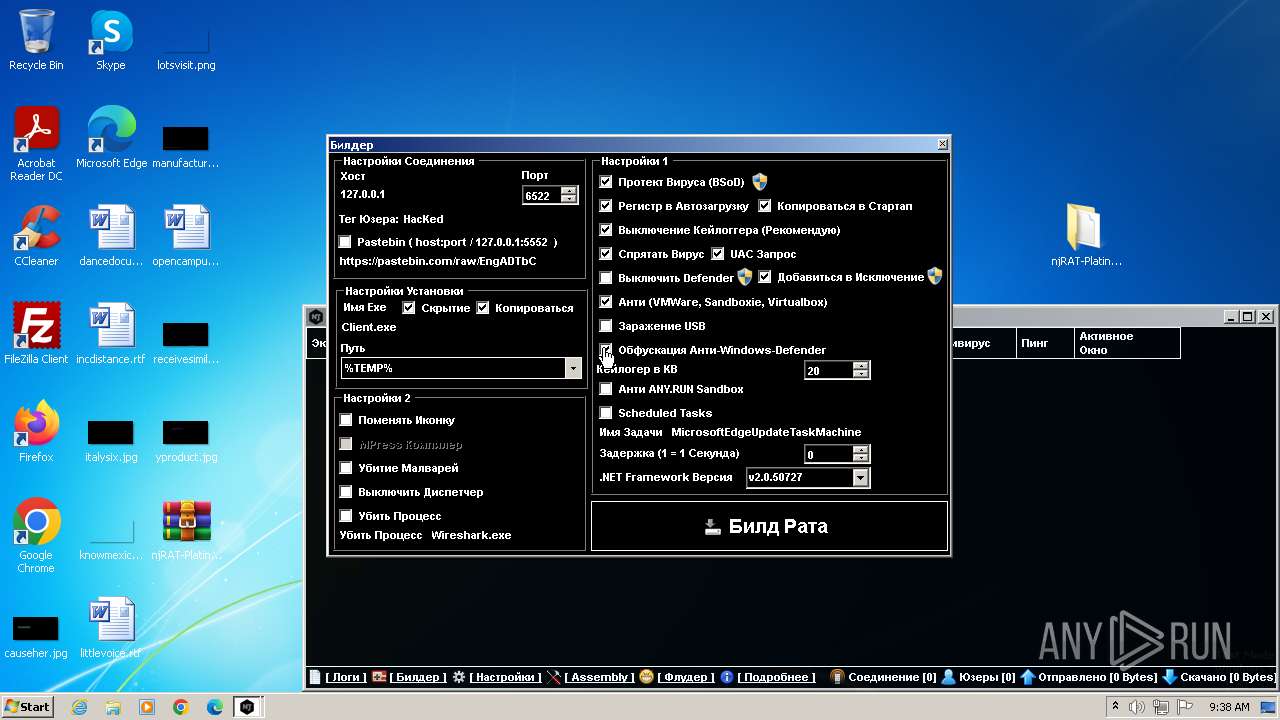The image size is (1280, 720).
Task: Open the Windows Start menu
Action: [28, 707]
